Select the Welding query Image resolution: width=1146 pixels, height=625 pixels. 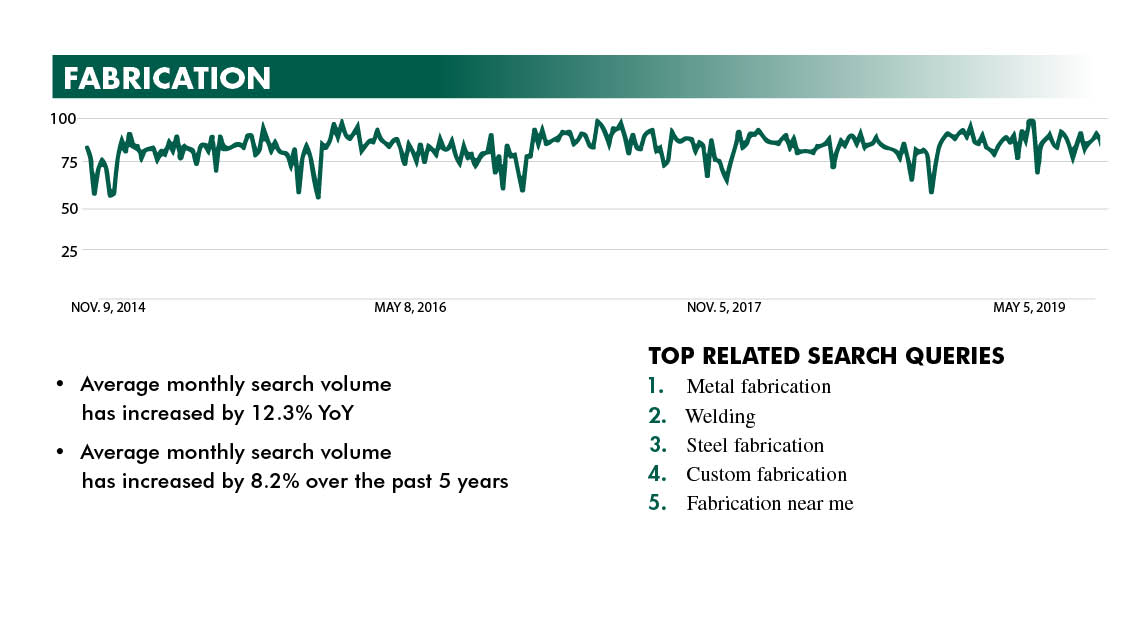coord(720,417)
